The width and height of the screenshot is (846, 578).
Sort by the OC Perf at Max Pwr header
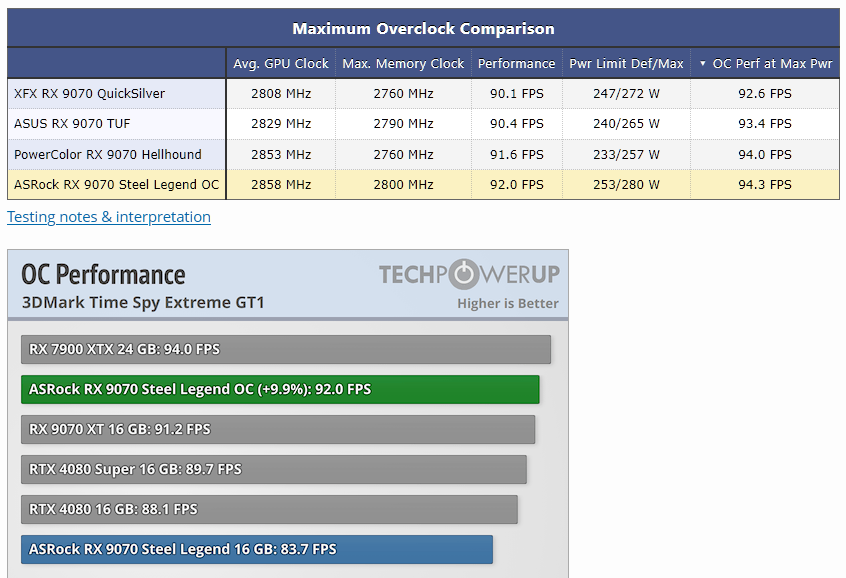[x=765, y=63]
